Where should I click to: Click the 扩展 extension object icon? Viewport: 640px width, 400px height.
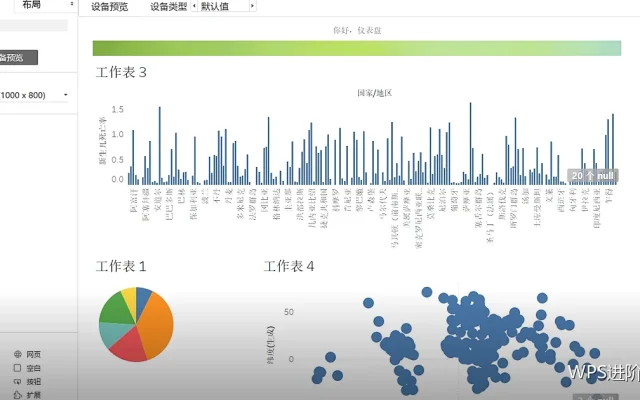pos(18,395)
